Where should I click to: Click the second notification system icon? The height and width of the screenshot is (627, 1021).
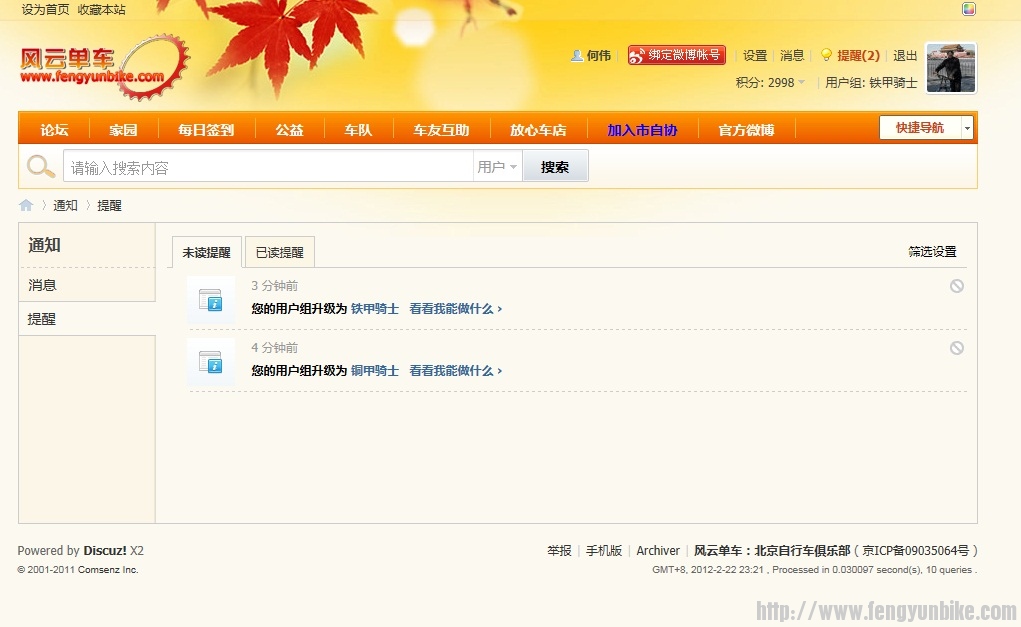(210, 362)
